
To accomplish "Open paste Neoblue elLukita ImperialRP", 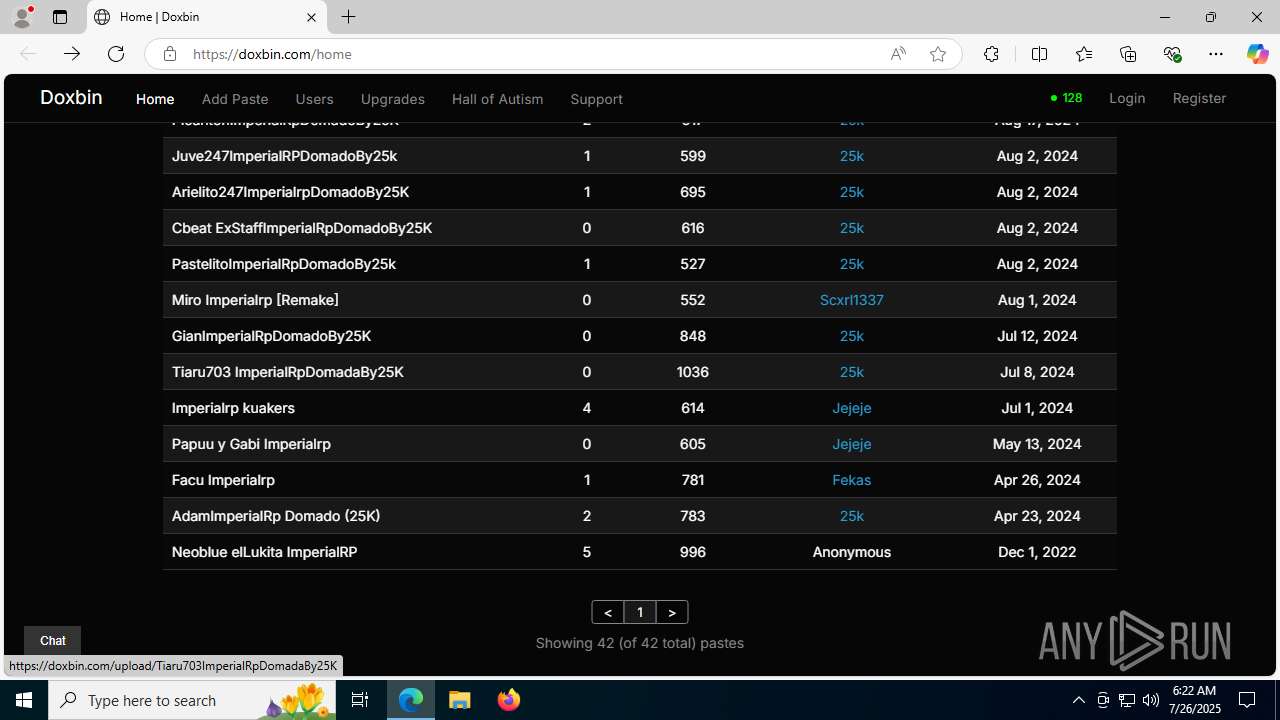I will (x=264, y=552).
